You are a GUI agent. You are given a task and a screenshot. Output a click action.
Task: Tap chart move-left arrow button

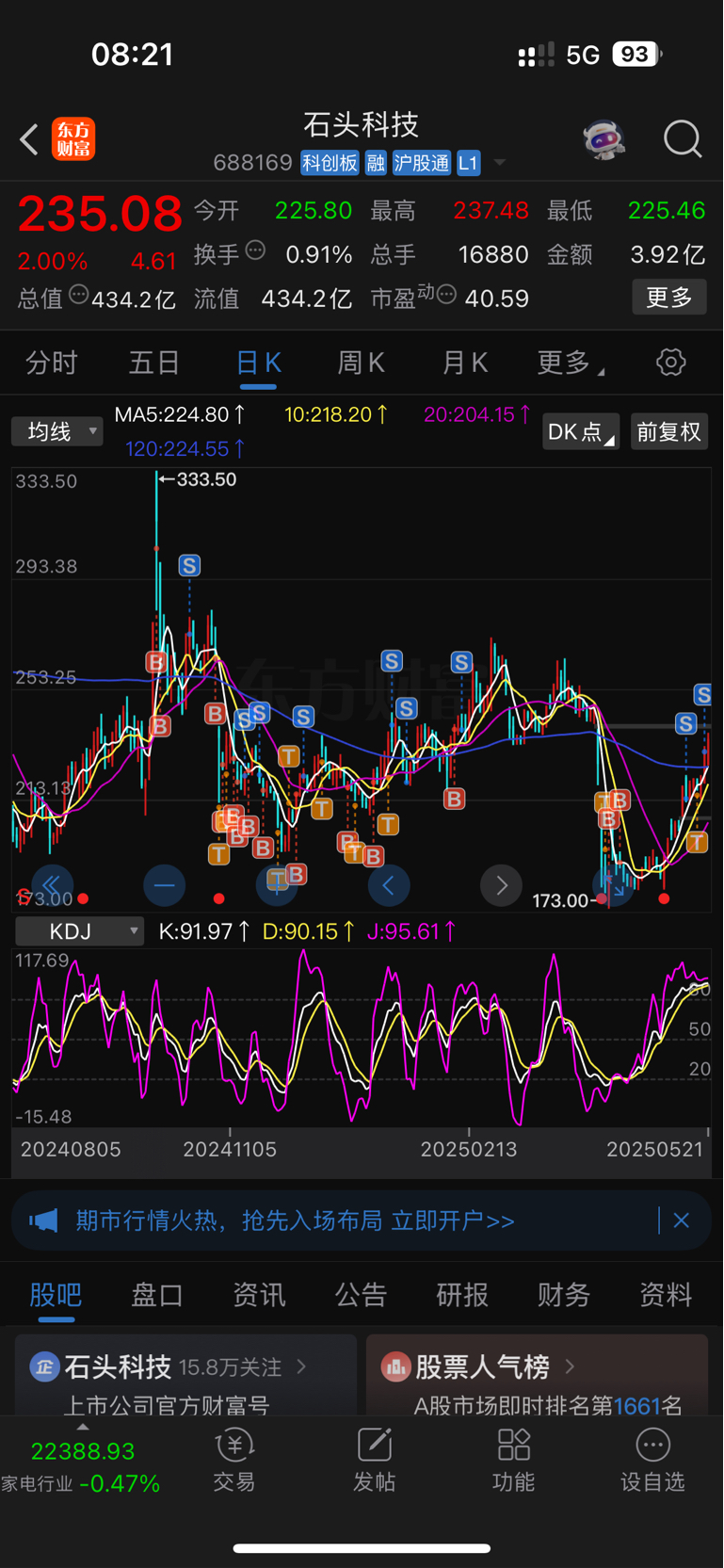(388, 885)
